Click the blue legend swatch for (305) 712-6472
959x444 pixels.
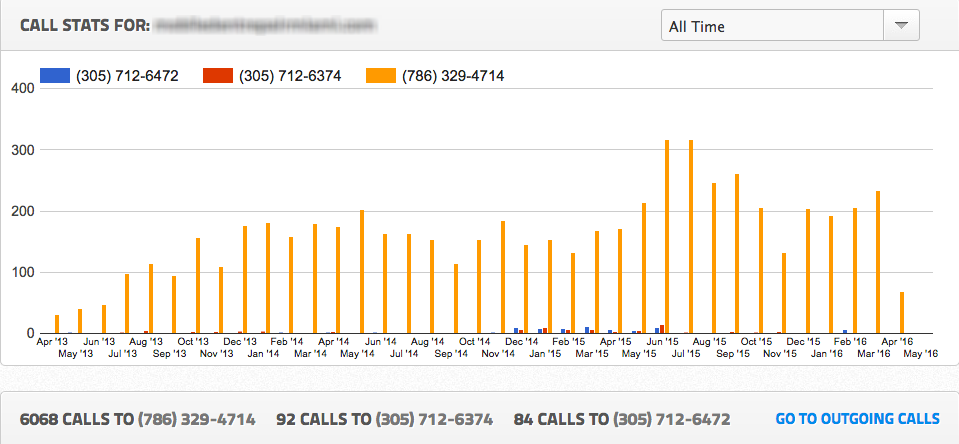click(x=55, y=75)
